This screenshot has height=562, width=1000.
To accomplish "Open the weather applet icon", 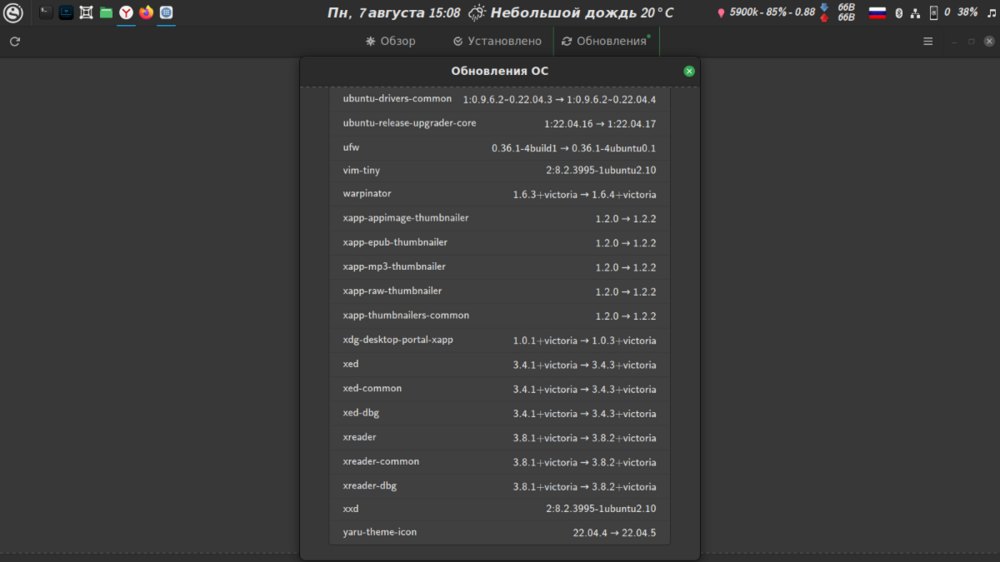I will (476, 13).
